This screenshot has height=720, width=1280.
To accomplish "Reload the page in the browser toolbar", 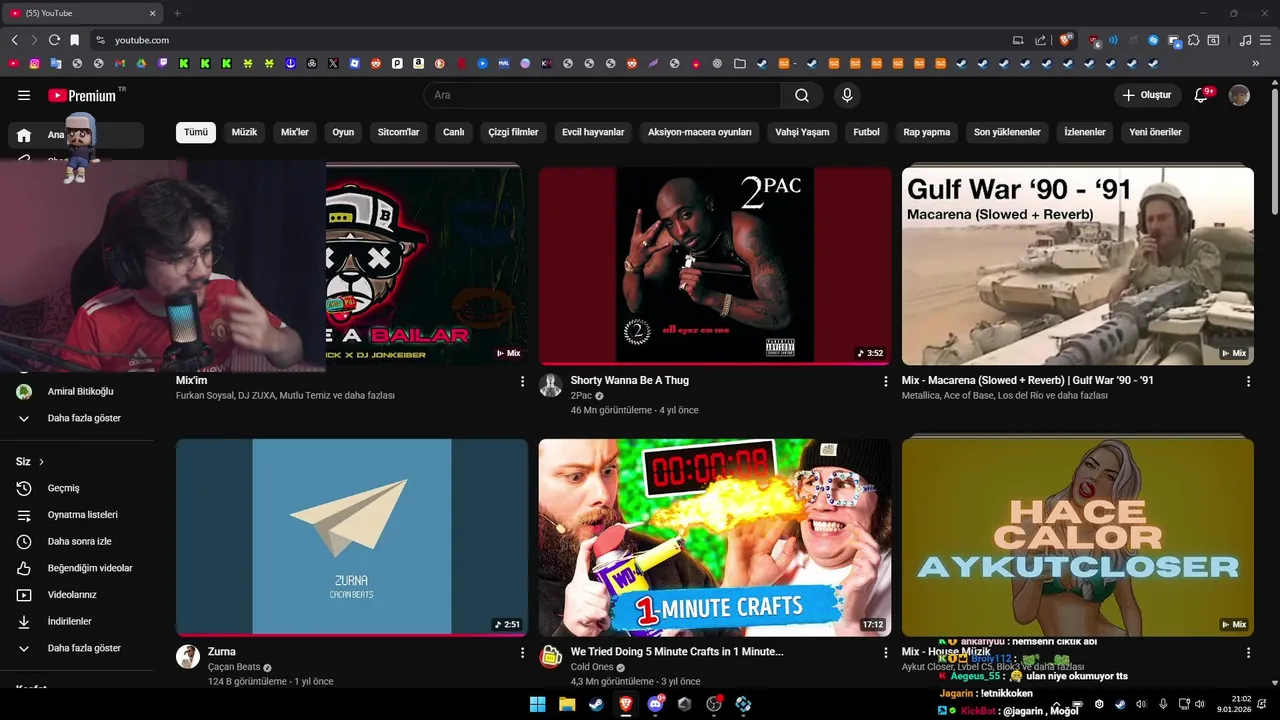I will [54, 40].
